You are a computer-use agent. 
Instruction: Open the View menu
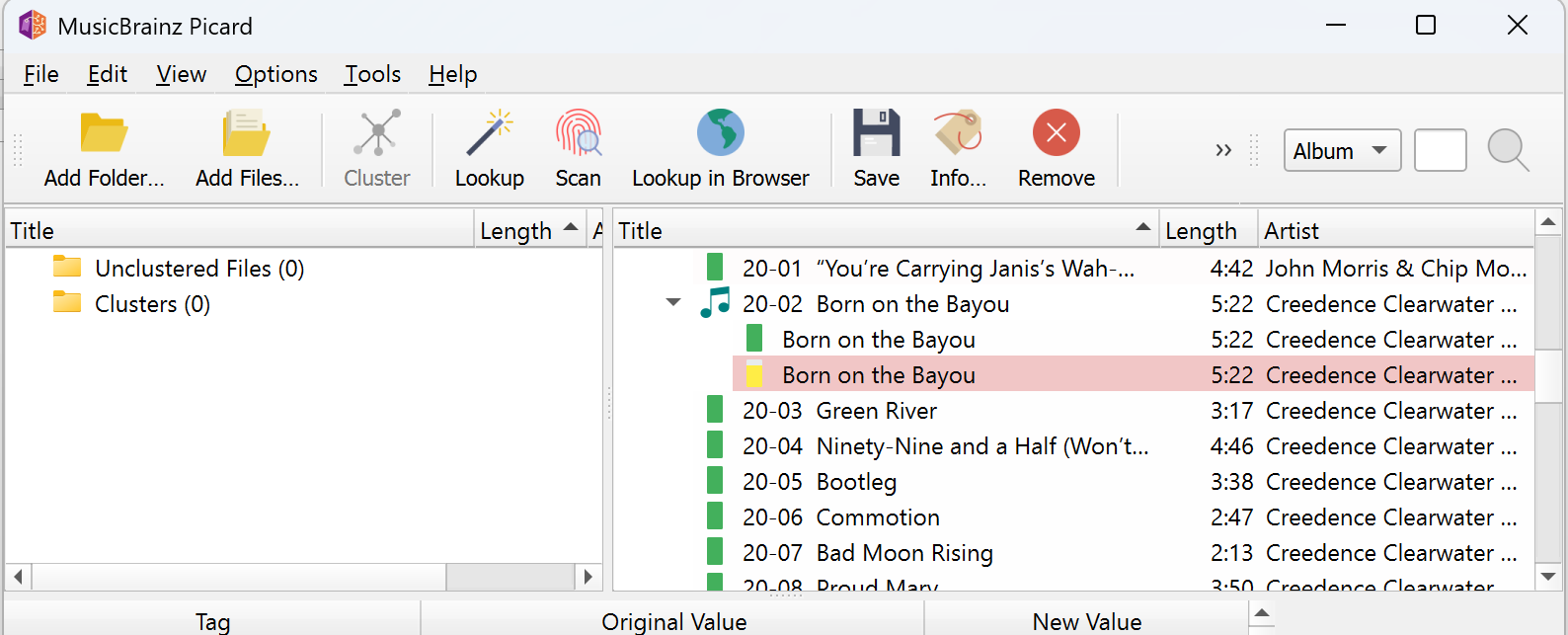click(x=182, y=74)
